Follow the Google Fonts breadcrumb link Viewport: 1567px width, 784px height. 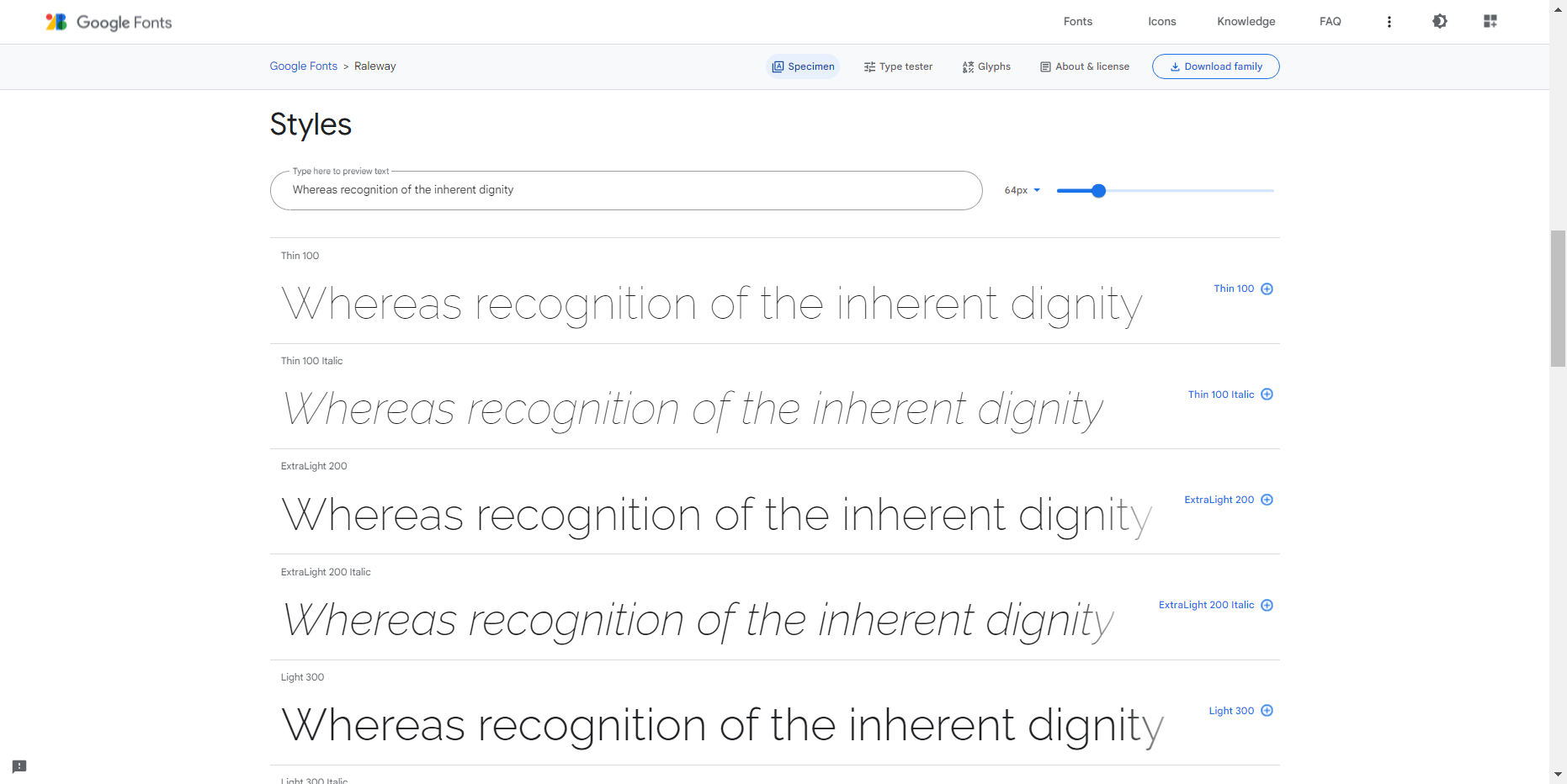coord(303,66)
